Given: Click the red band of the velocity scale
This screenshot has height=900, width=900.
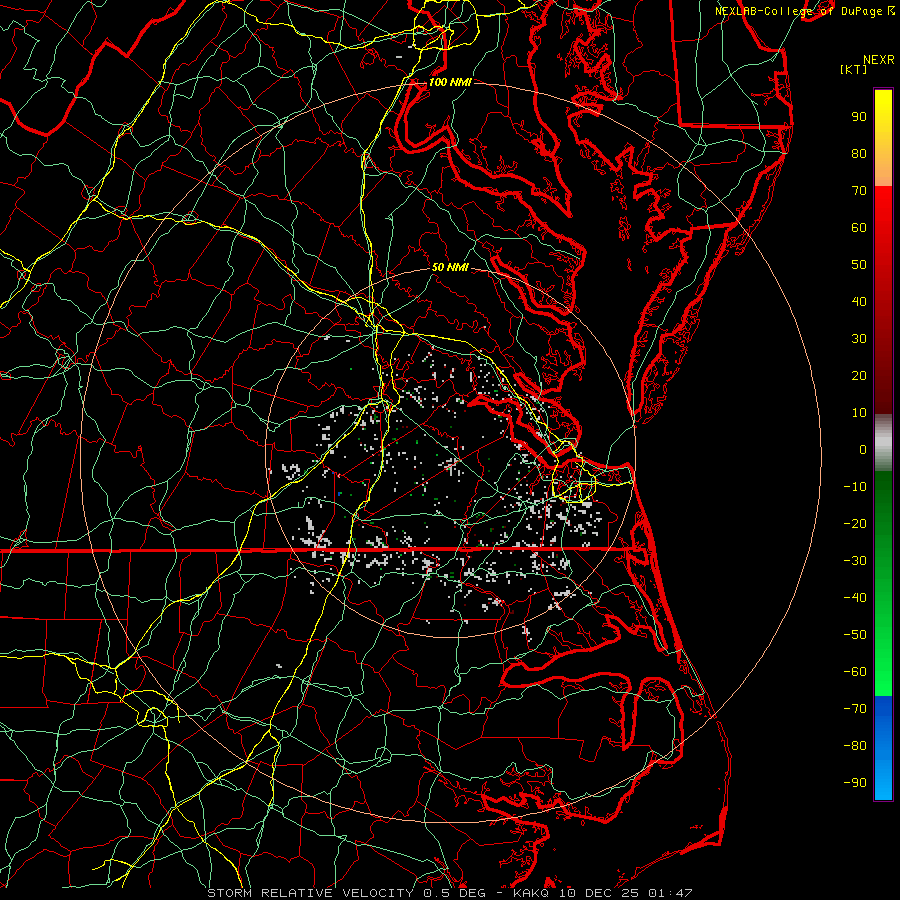Looking at the screenshot, I should pos(883,300).
